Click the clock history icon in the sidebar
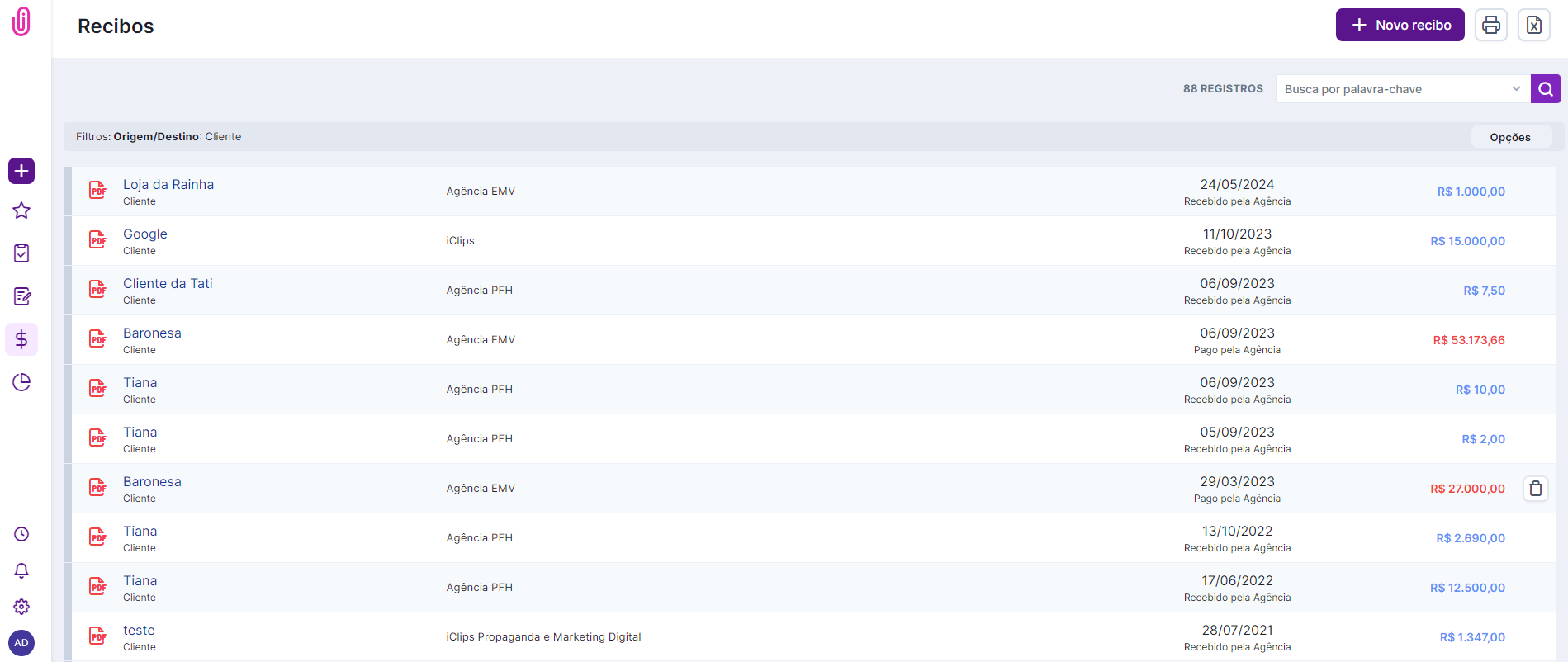1568x662 pixels. [21, 534]
